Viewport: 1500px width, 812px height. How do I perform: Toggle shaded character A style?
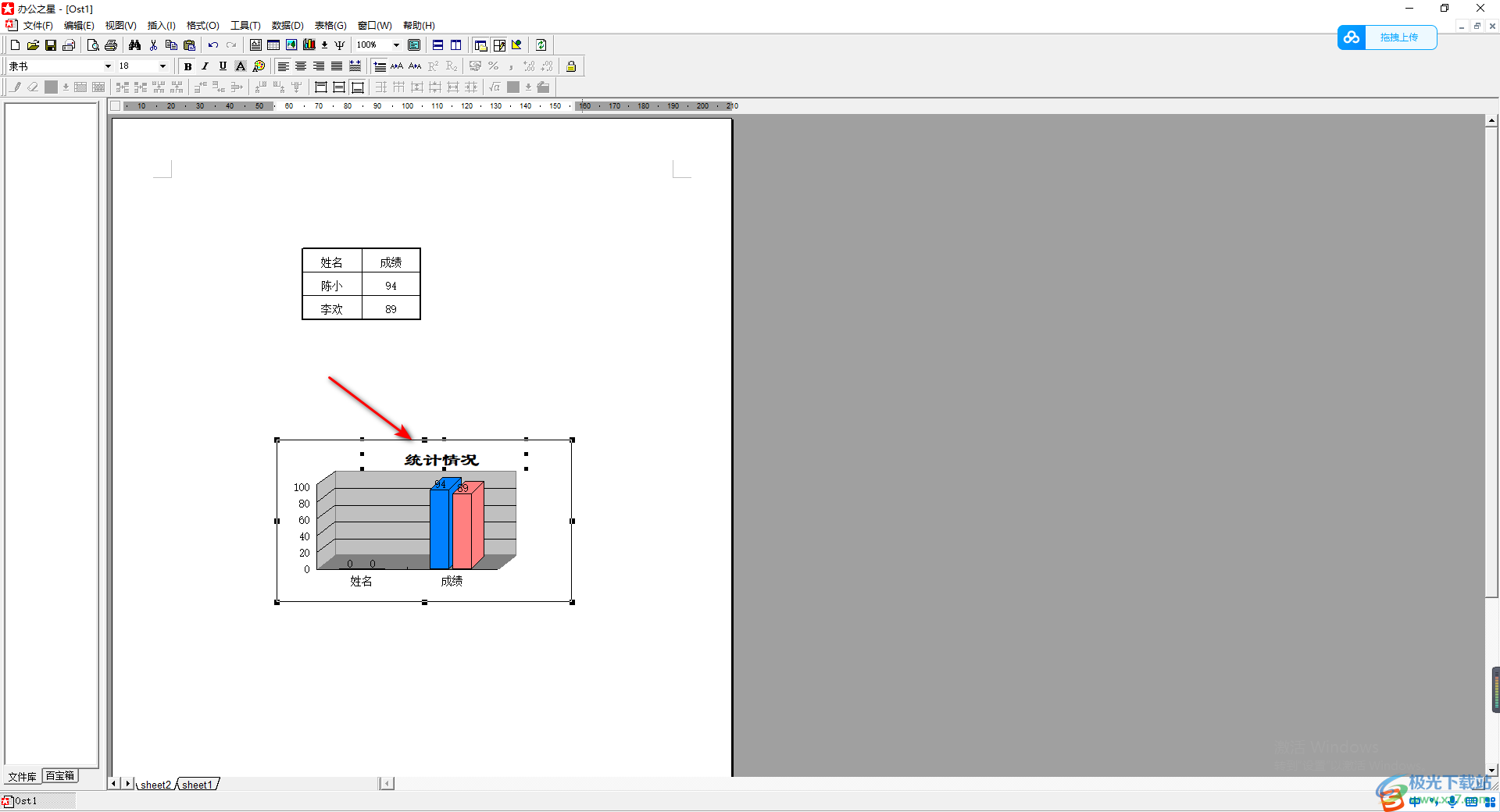pyautogui.click(x=241, y=66)
